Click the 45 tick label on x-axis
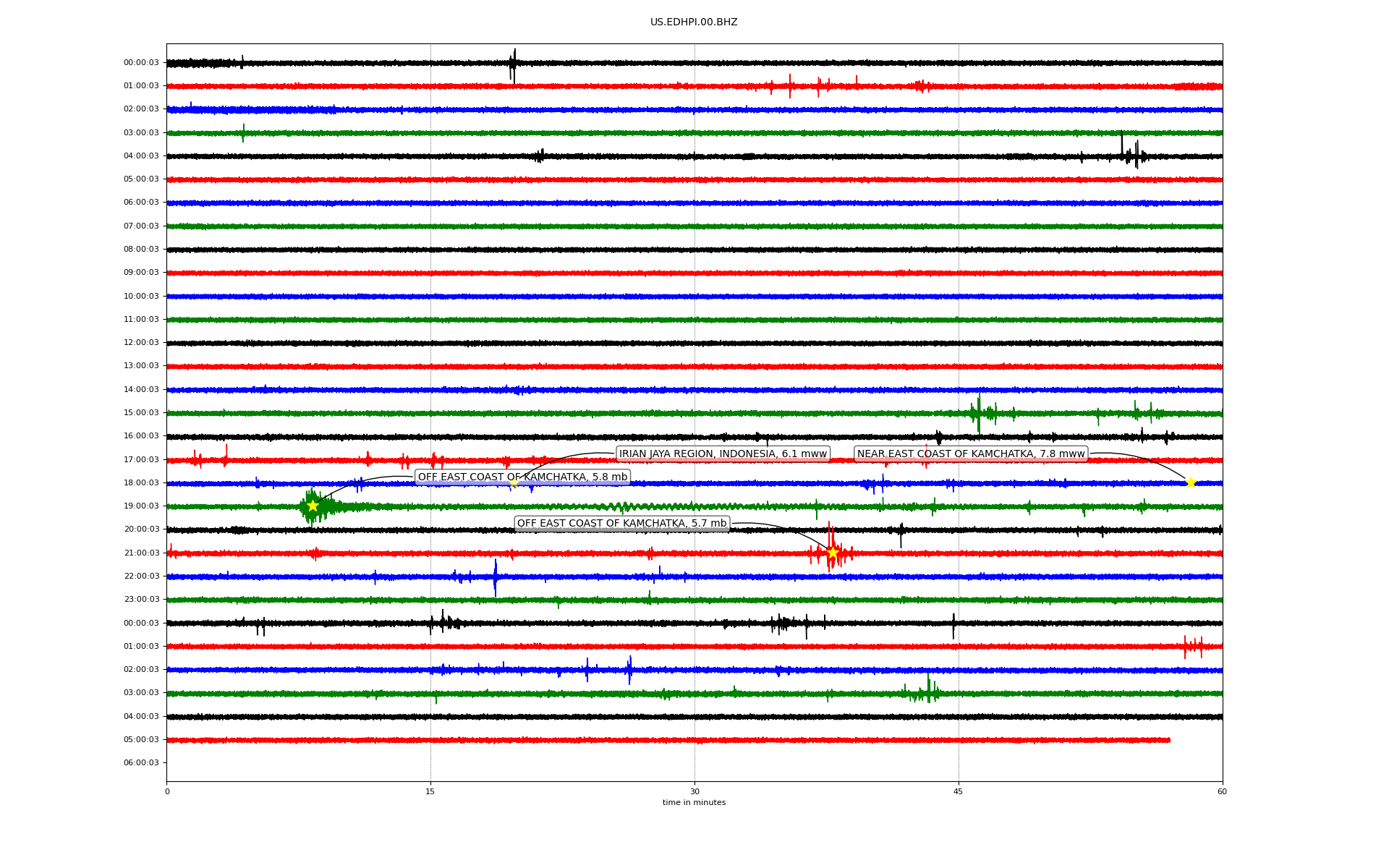The image size is (1389, 868). 959,791
